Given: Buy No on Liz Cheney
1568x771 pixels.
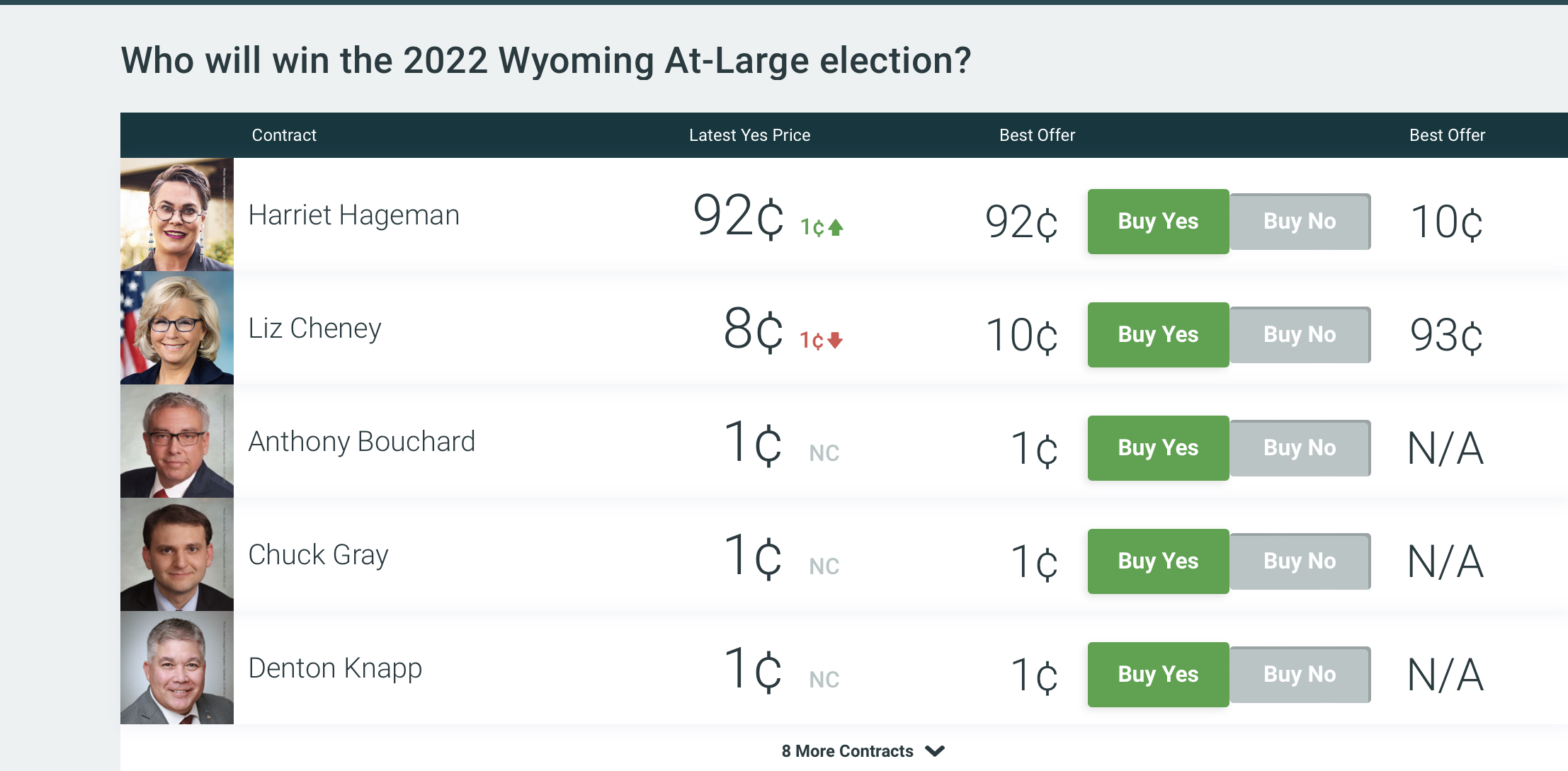Looking at the screenshot, I should tap(1300, 335).
